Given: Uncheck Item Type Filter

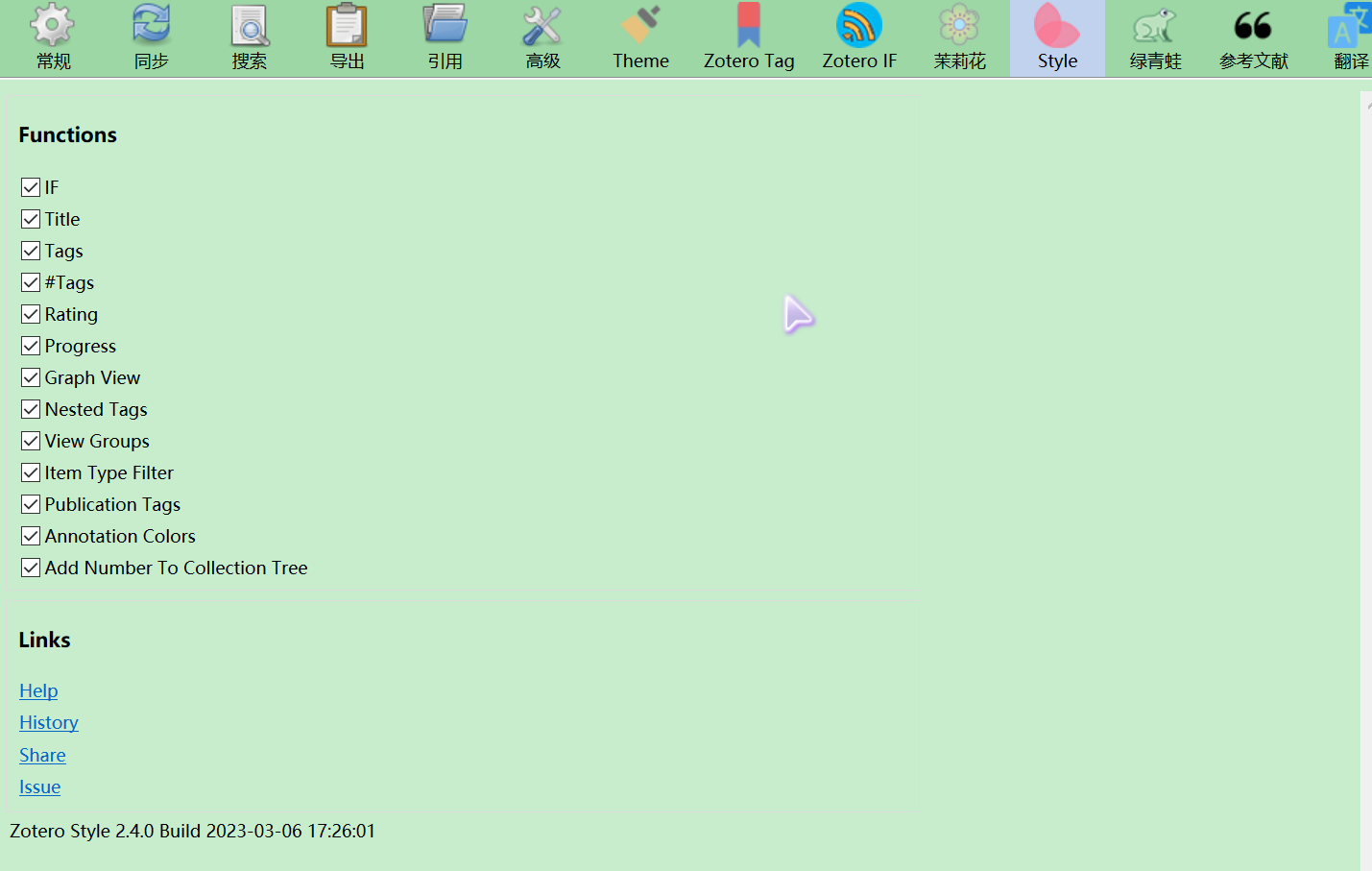Looking at the screenshot, I should click(31, 472).
